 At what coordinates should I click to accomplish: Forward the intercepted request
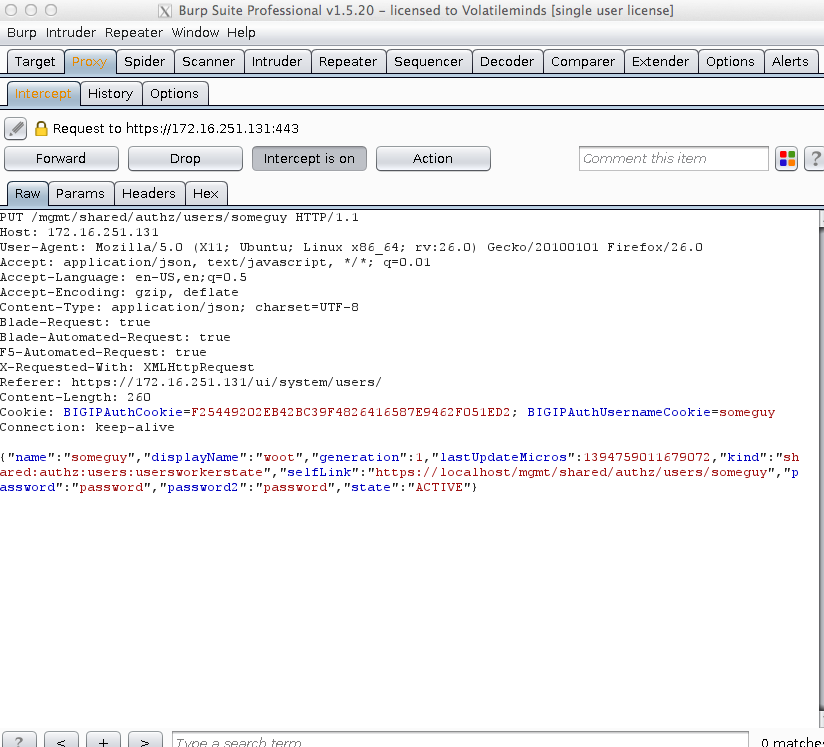pos(61,159)
